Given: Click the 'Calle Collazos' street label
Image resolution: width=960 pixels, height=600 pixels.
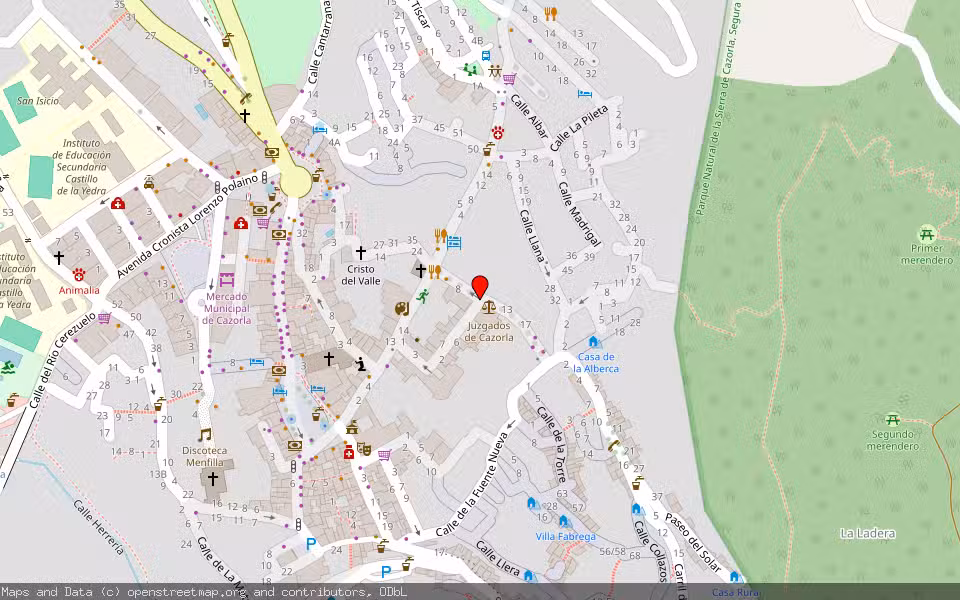Looking at the screenshot, I should pos(650,550).
